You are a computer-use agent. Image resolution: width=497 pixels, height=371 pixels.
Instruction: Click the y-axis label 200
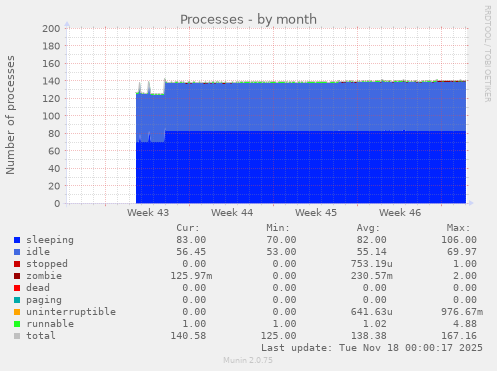pyautogui.click(x=51, y=29)
